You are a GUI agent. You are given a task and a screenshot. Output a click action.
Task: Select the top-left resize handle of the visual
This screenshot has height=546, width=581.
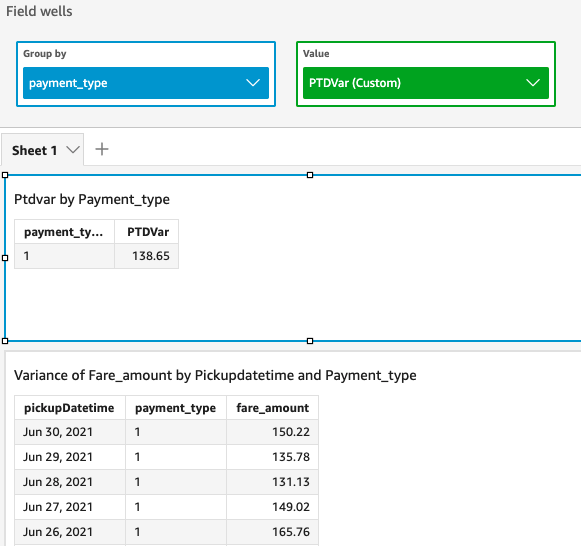click(x=5, y=175)
